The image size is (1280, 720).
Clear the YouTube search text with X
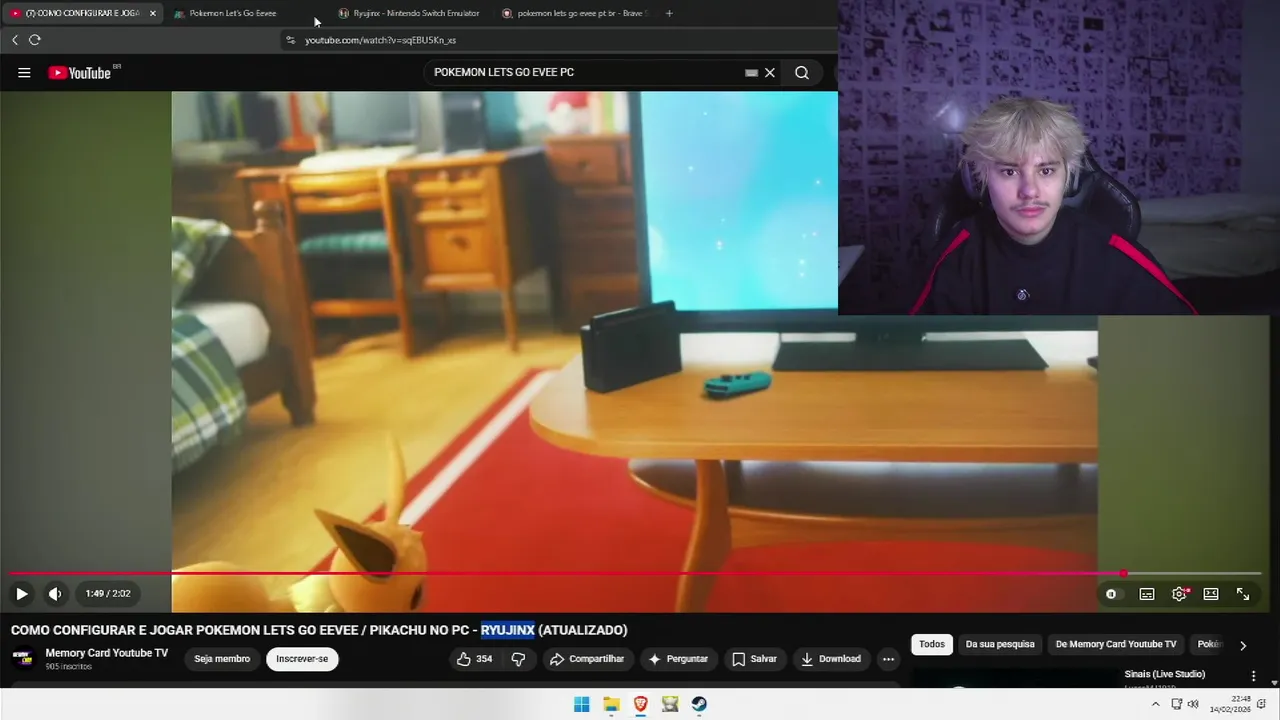[770, 72]
